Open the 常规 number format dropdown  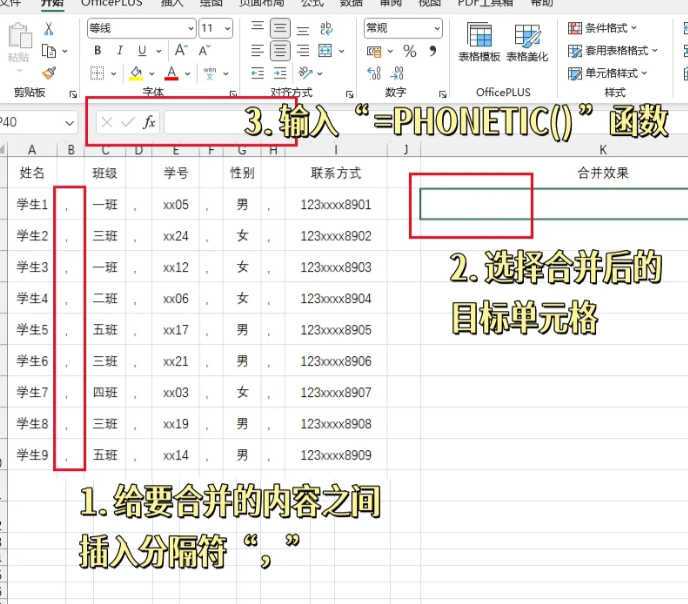437,29
